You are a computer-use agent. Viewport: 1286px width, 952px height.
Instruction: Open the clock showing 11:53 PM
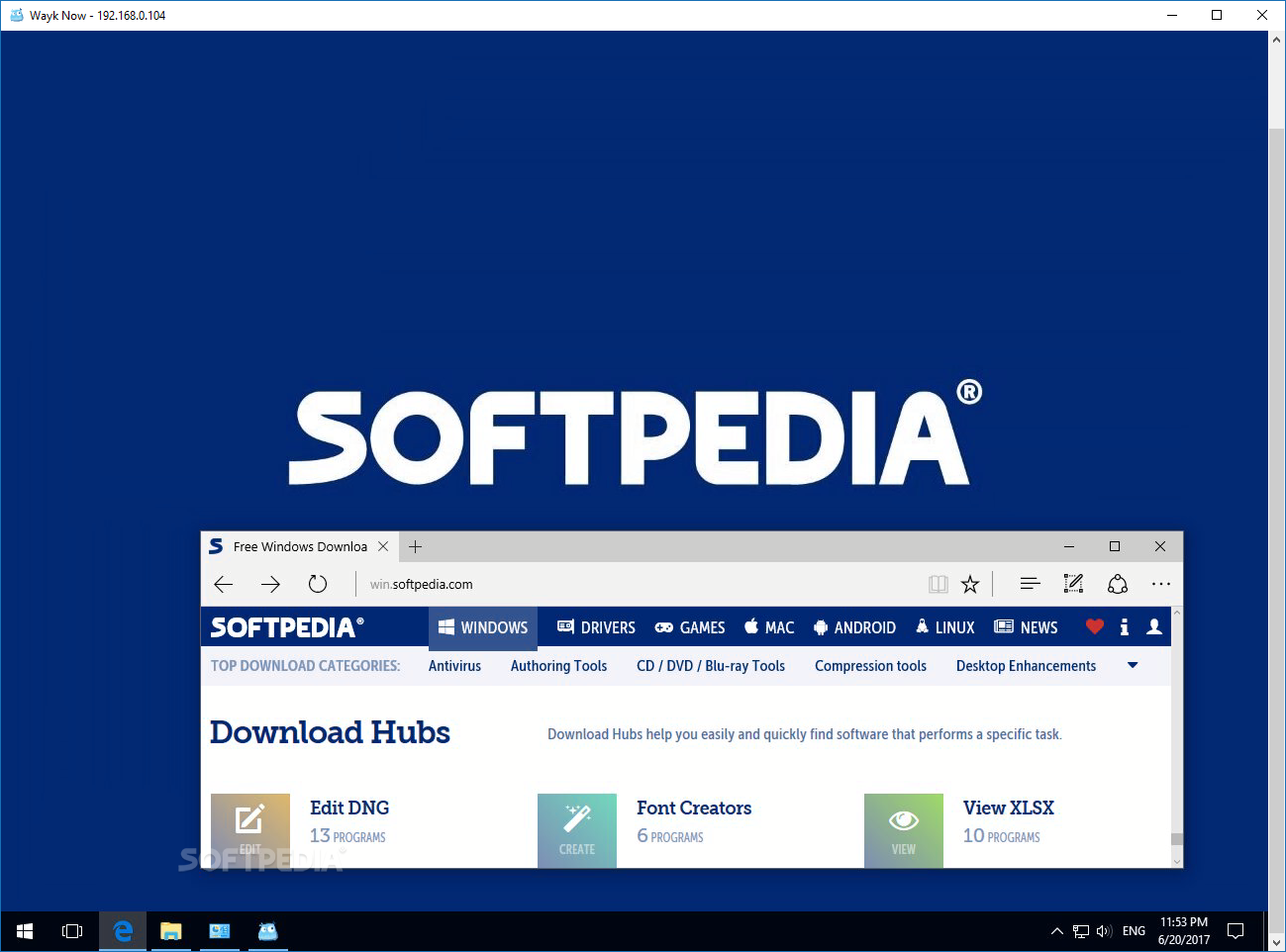click(x=1184, y=931)
